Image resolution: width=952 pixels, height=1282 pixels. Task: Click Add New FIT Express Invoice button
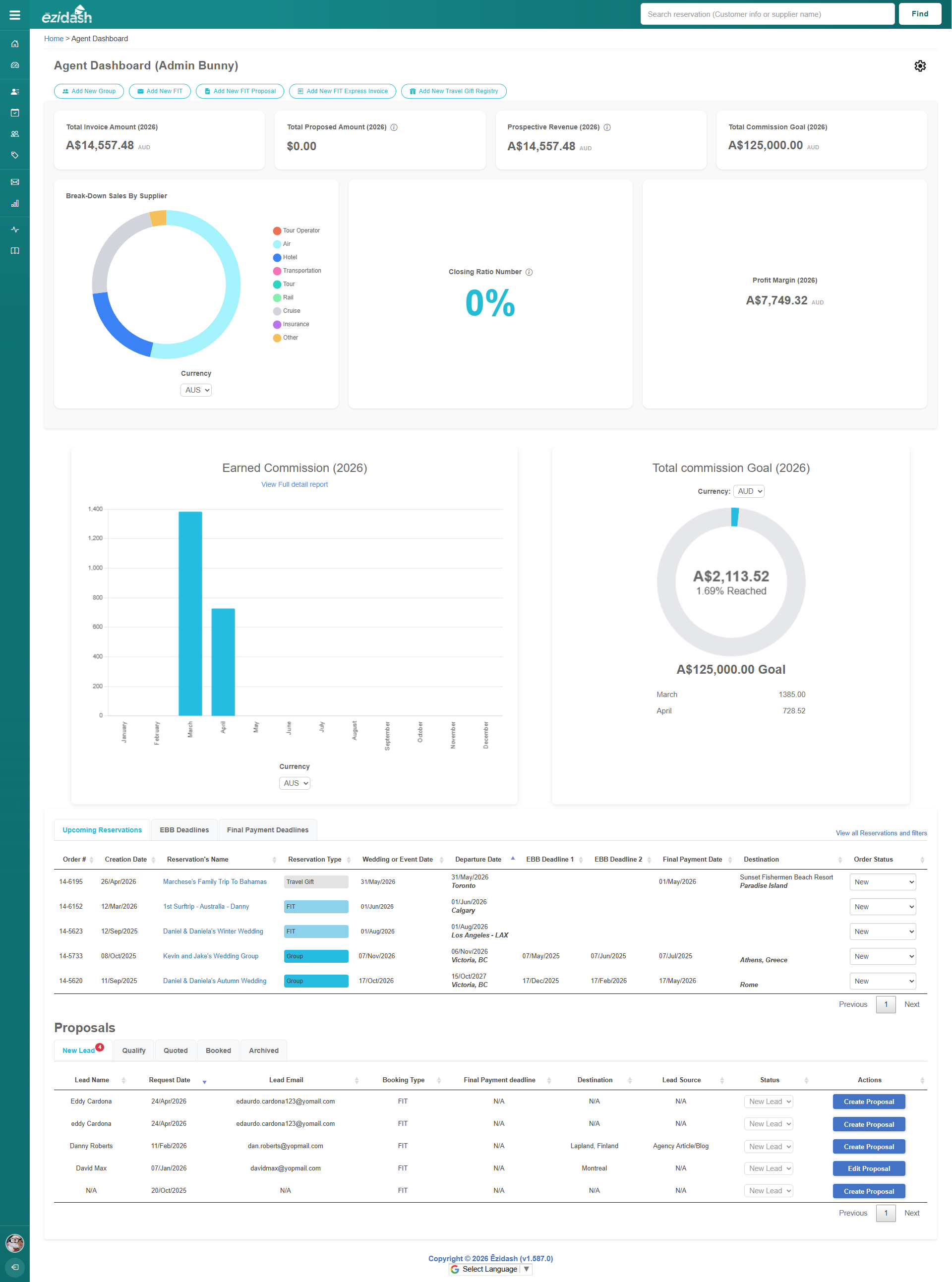pos(342,91)
